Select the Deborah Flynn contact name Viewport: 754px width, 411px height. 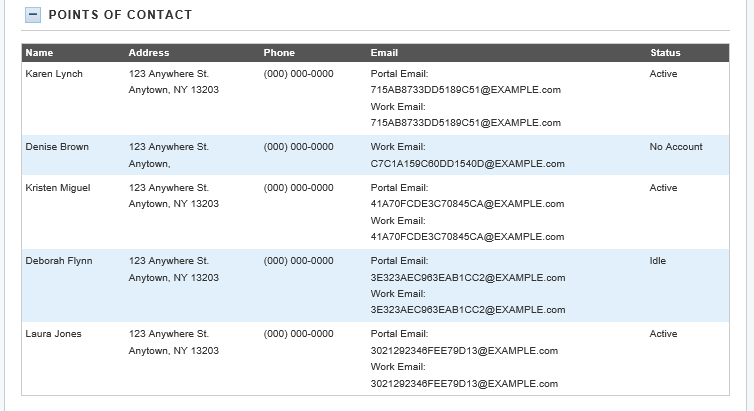(58, 261)
